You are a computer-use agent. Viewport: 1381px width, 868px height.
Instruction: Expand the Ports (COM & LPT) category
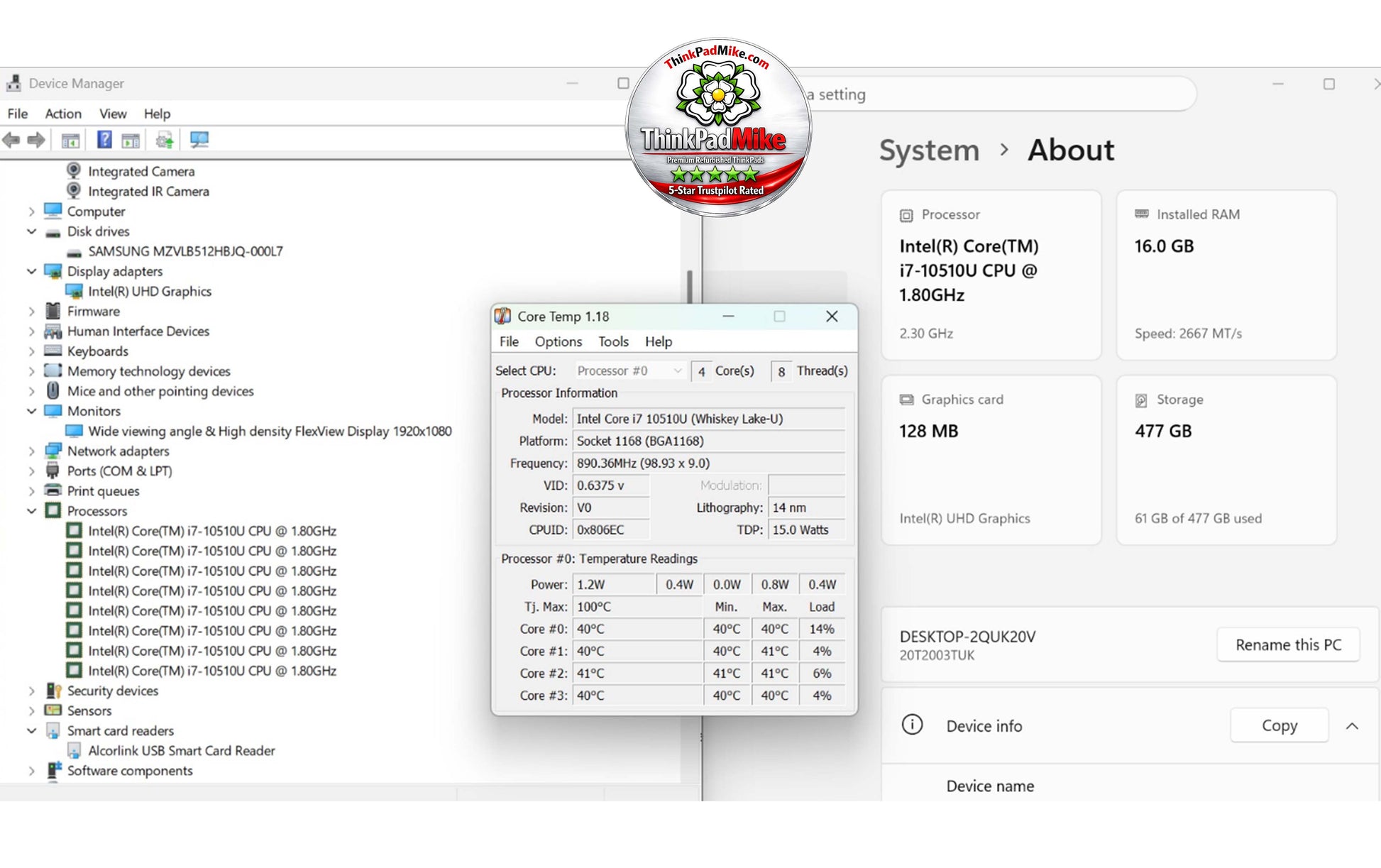coord(31,471)
